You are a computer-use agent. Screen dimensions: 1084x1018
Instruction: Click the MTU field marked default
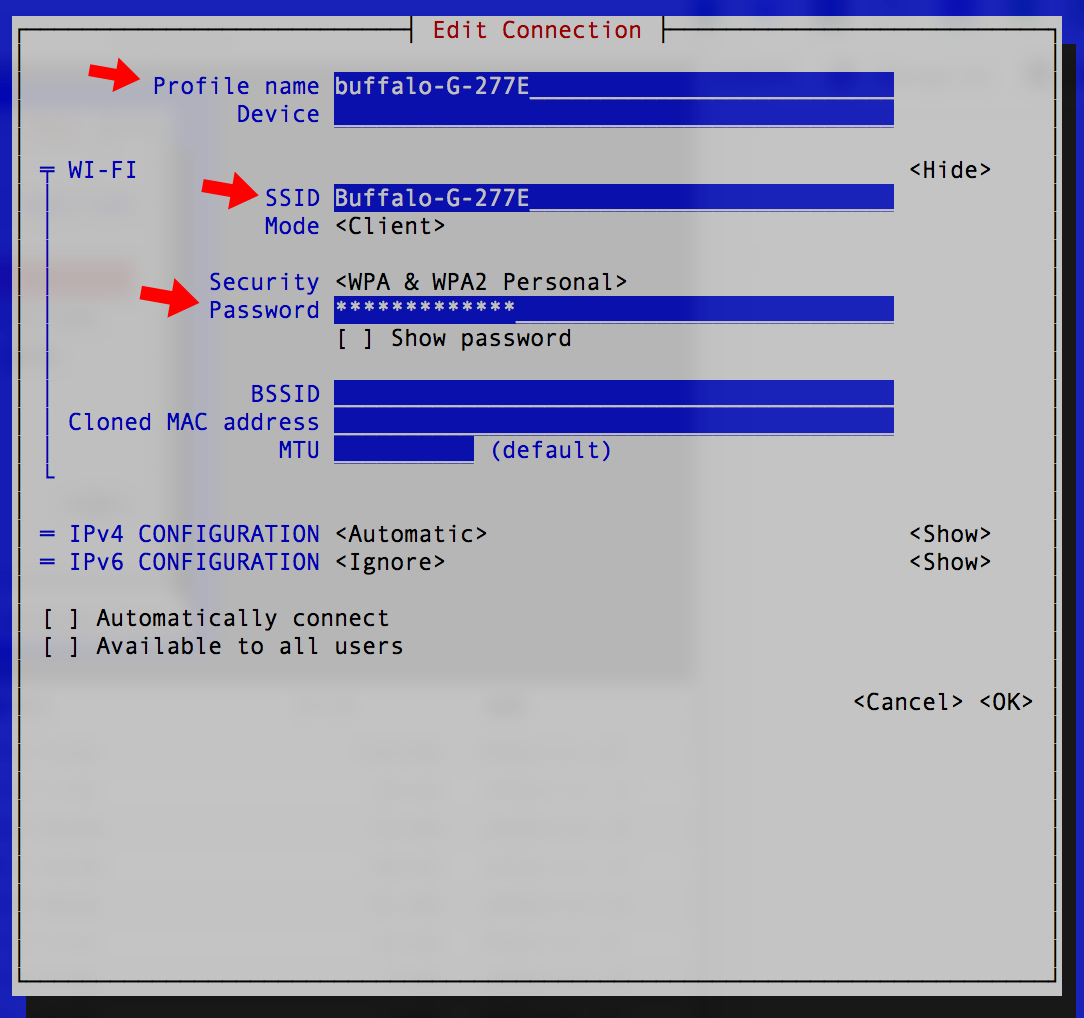click(403, 450)
